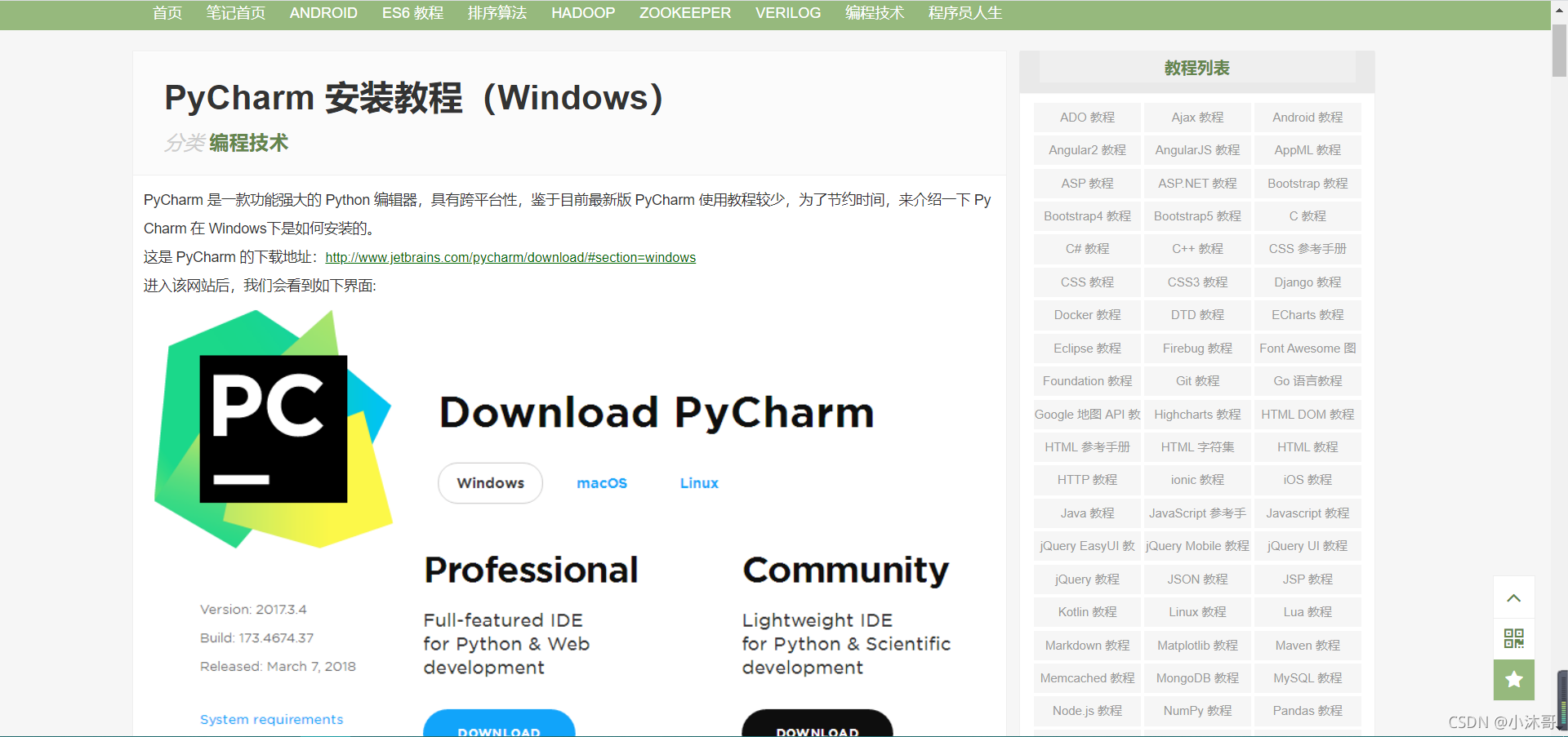1568x737 pixels.
Task: Open ZOOKEEPER in the top navigation
Action: click(x=685, y=13)
